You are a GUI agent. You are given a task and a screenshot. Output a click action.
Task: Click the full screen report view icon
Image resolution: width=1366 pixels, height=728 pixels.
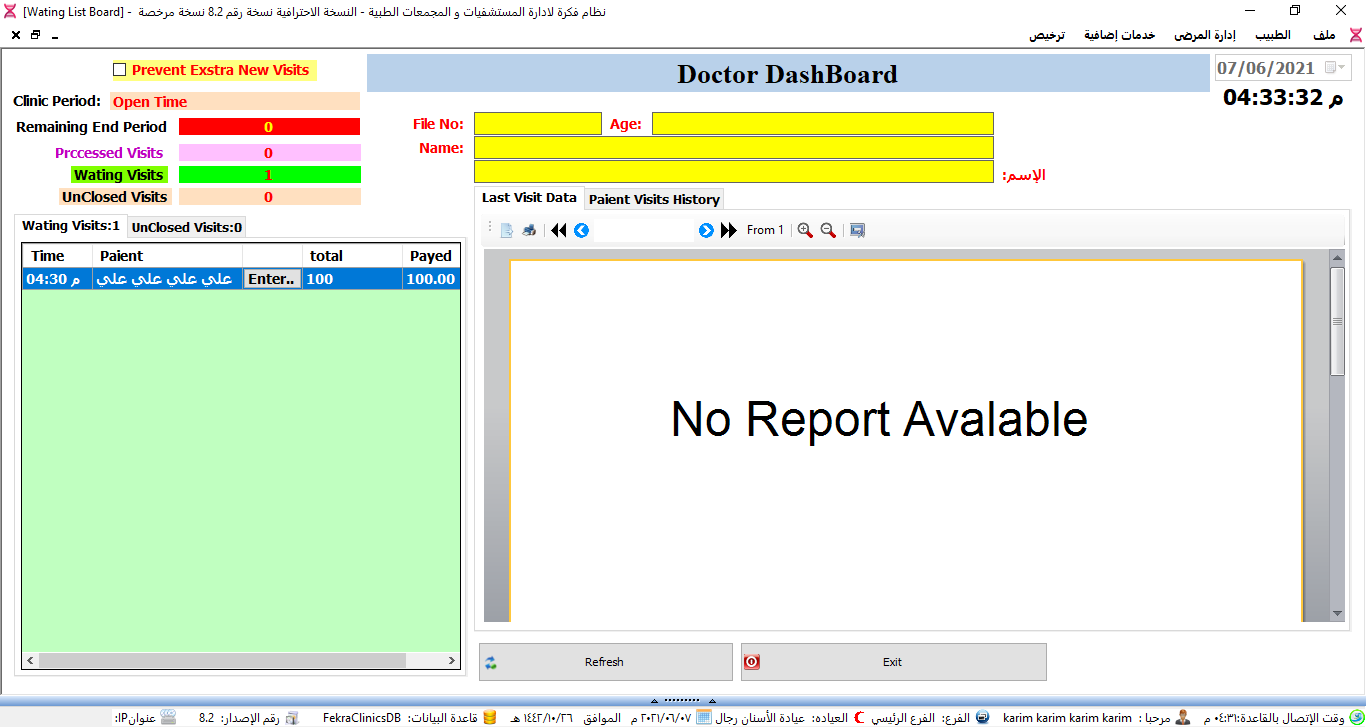tap(857, 230)
